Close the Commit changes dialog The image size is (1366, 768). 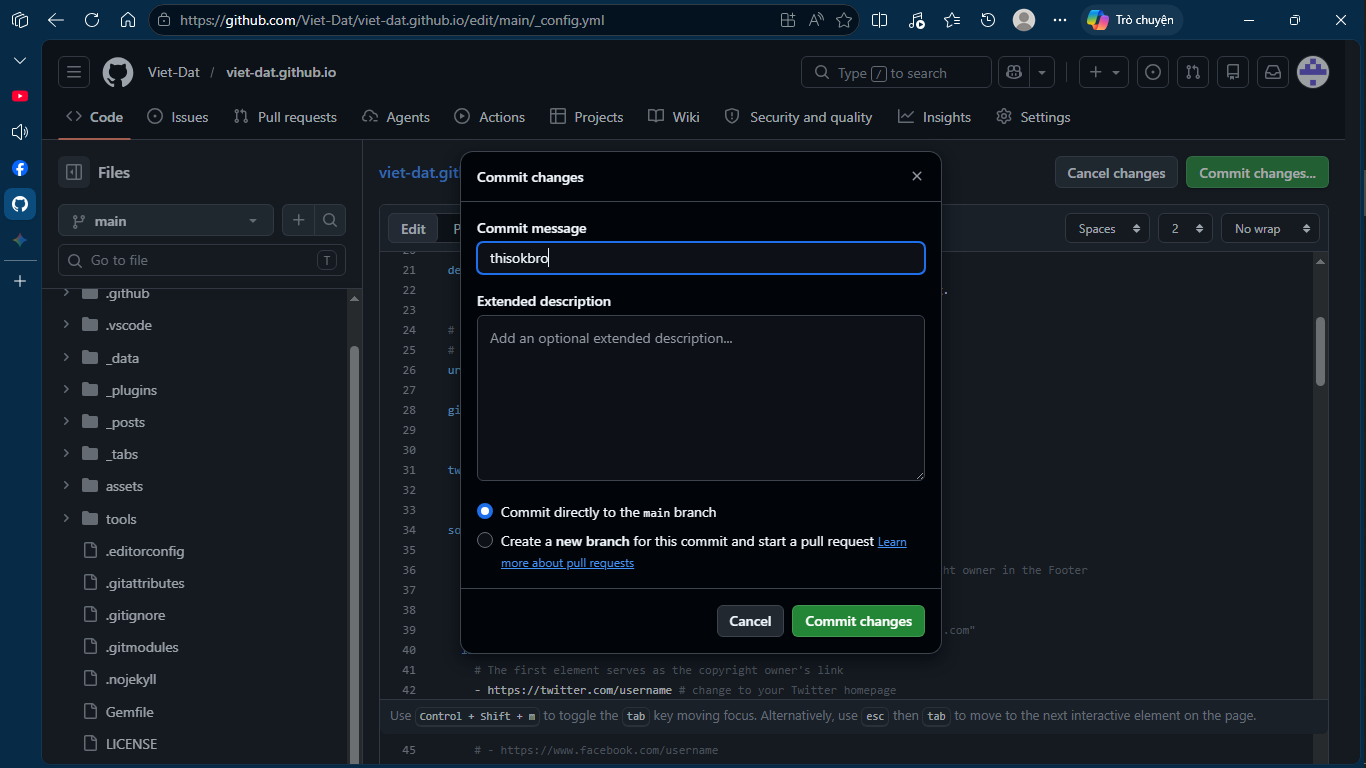pyautogui.click(x=917, y=176)
